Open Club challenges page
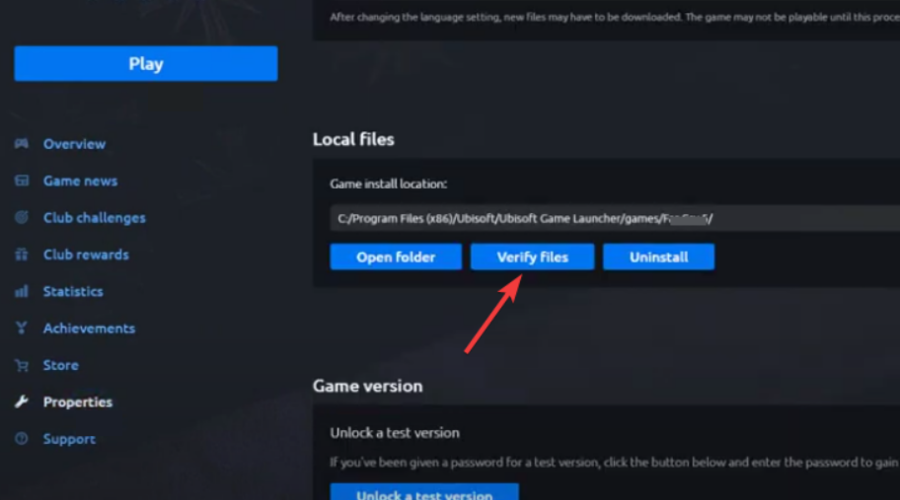 94,218
